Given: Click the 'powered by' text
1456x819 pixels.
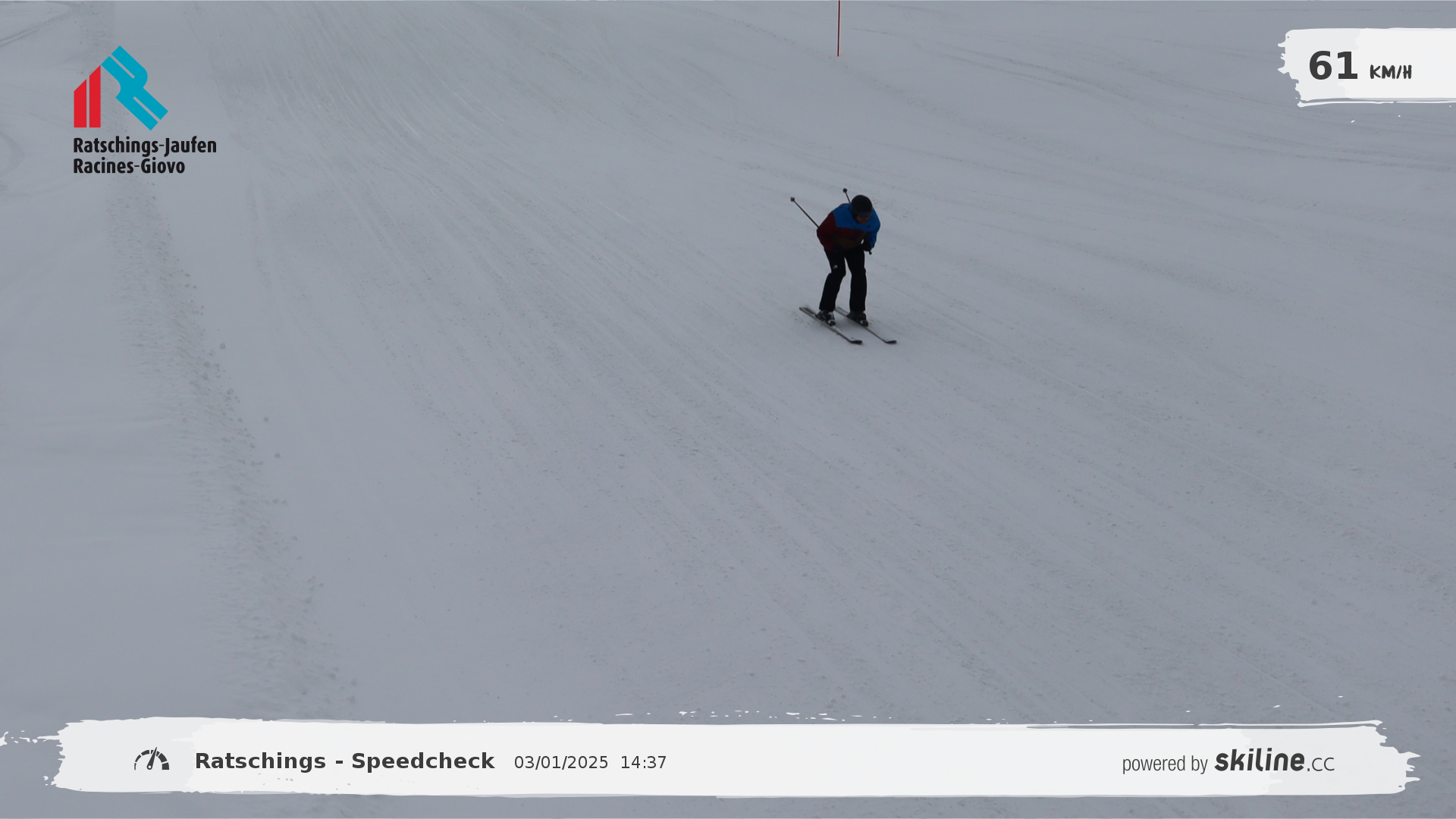Looking at the screenshot, I should click(1164, 764).
